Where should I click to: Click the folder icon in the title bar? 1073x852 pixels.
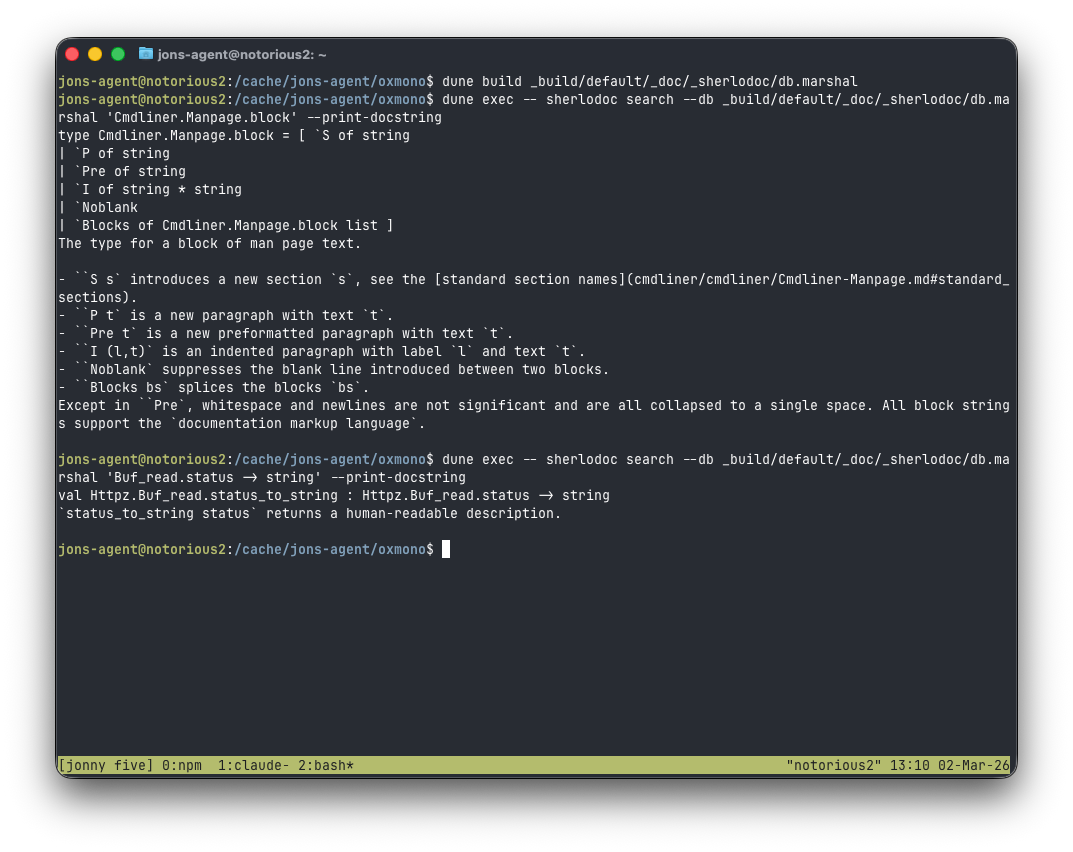[146, 54]
